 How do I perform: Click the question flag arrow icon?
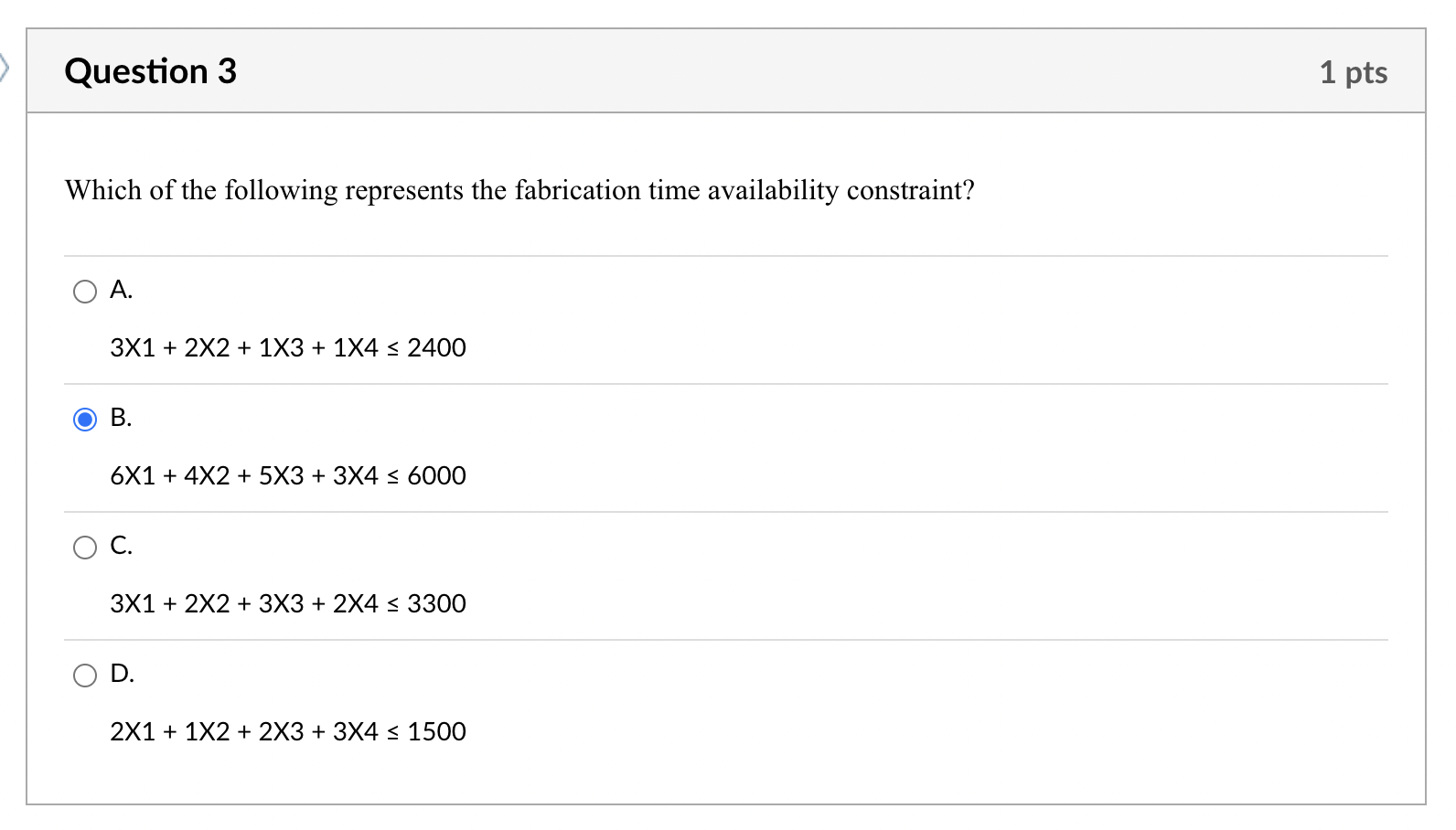coord(4,68)
